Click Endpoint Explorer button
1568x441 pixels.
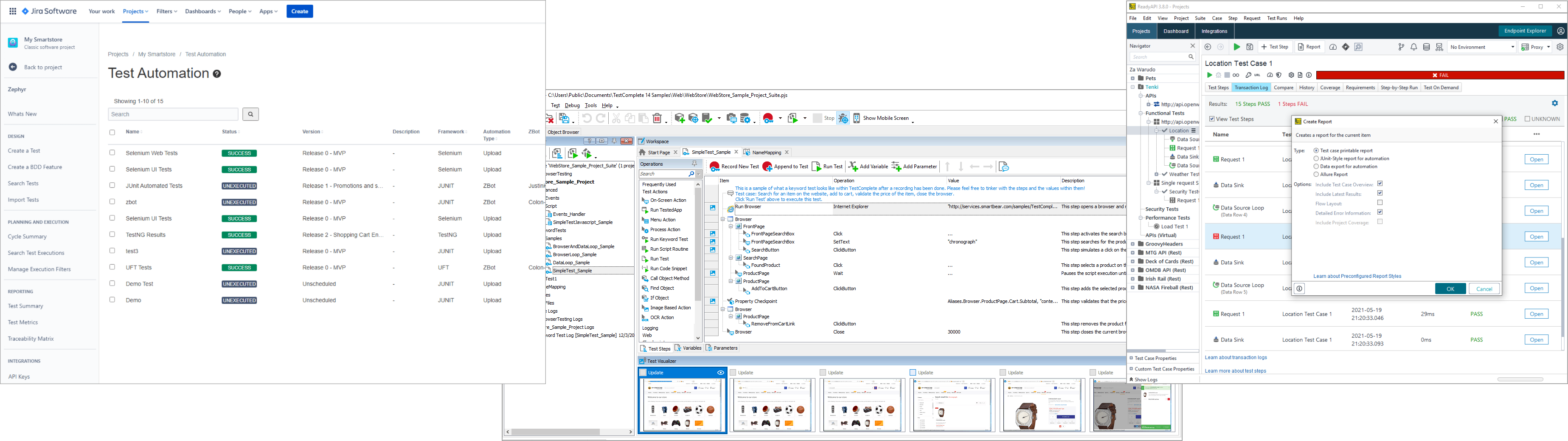tap(1525, 31)
